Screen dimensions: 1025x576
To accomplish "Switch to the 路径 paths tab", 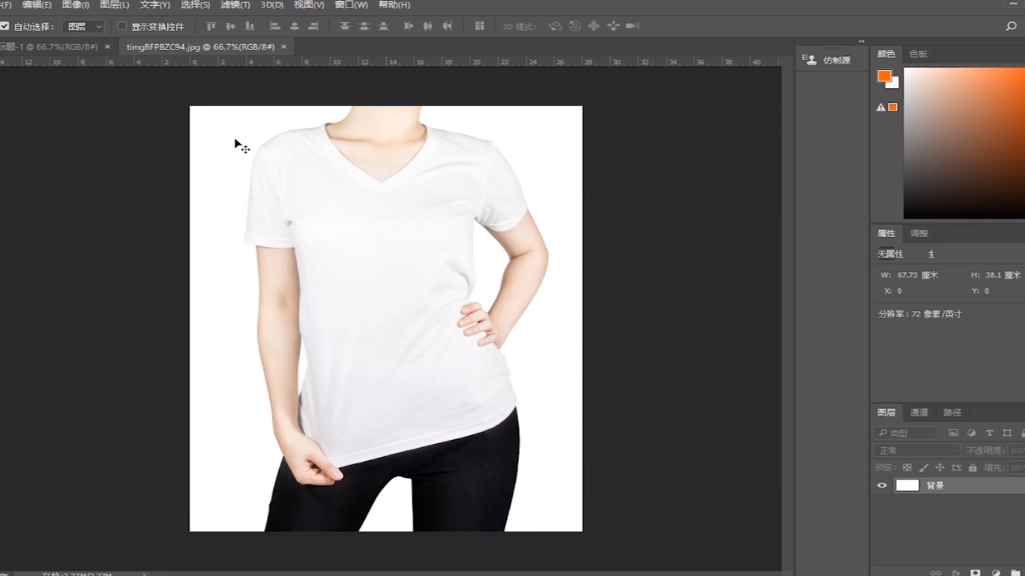I will coord(952,413).
